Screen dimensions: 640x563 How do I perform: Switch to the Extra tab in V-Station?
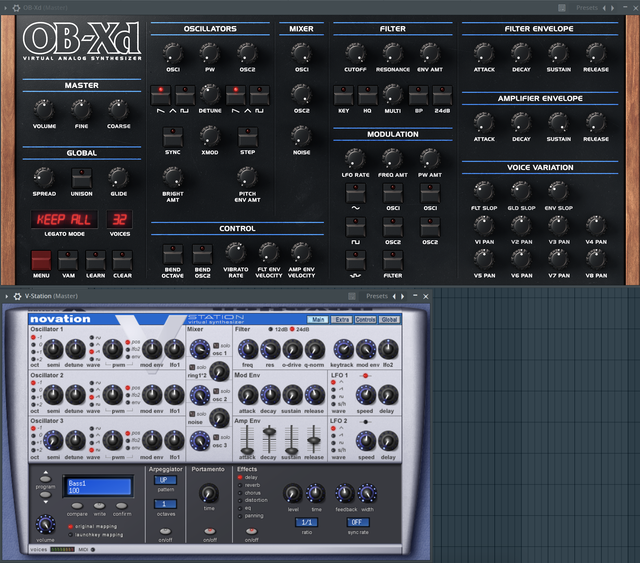click(342, 319)
